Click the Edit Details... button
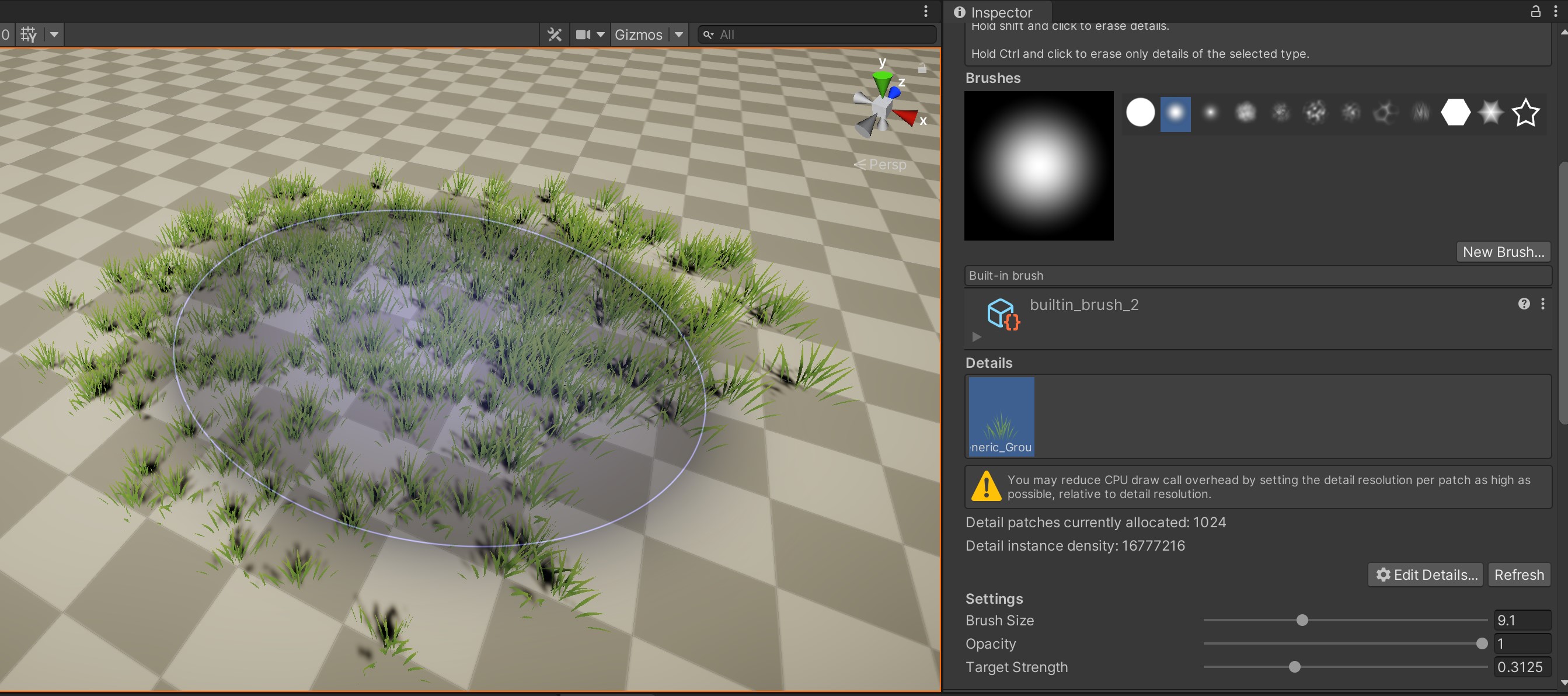The image size is (1568, 696). pyautogui.click(x=1426, y=575)
